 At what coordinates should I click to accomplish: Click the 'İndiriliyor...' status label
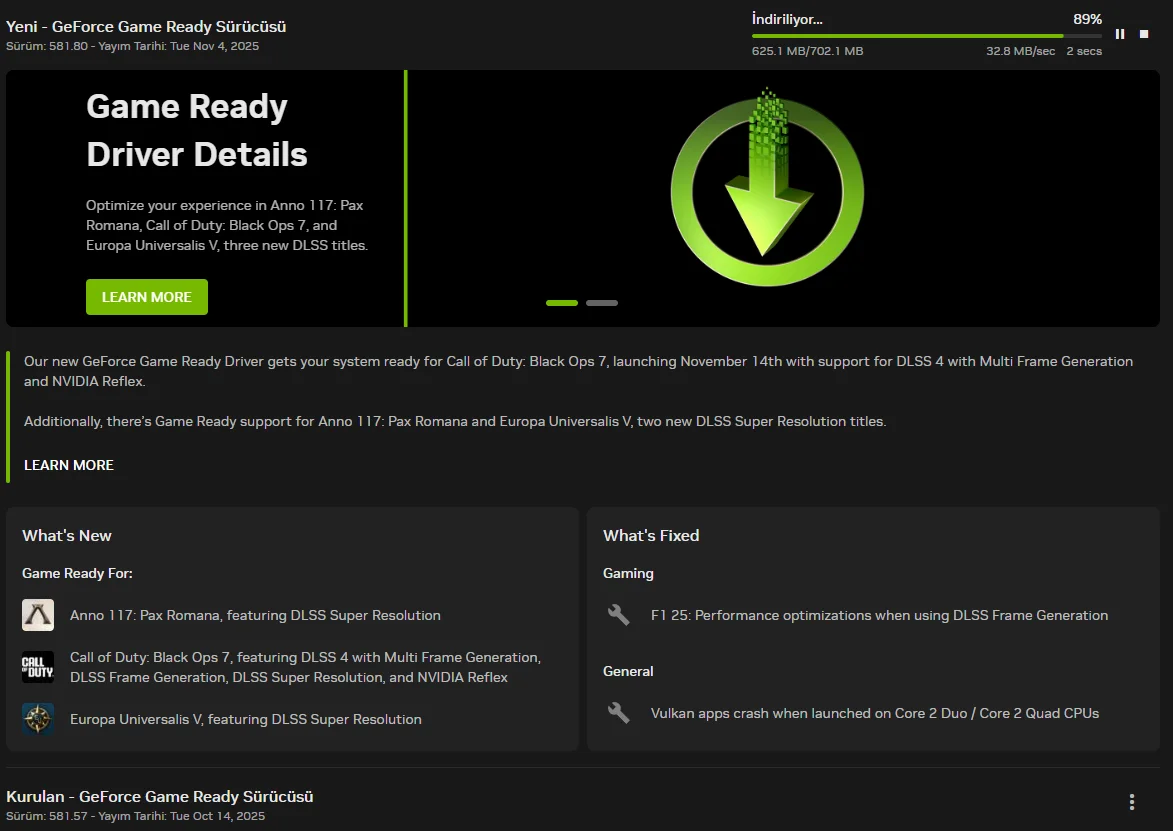(x=787, y=19)
